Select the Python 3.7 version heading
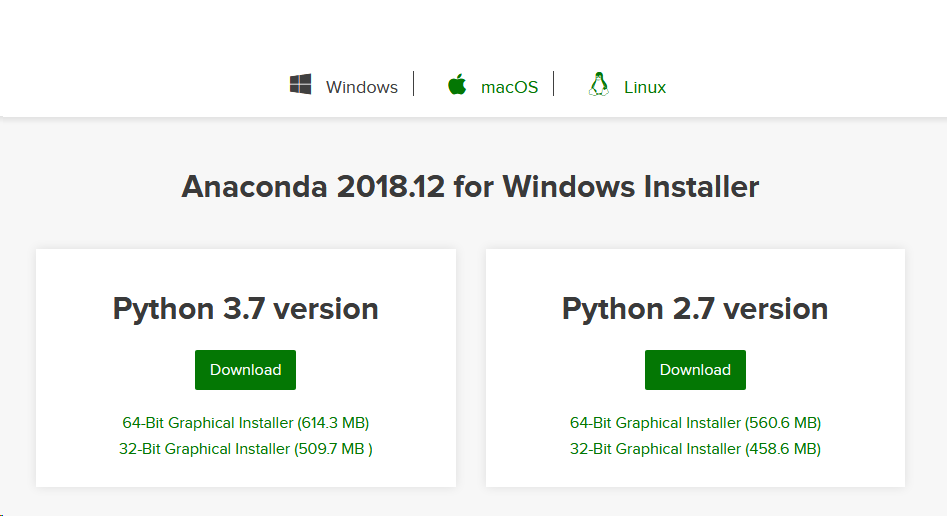Image resolution: width=947 pixels, height=516 pixels. [246, 309]
